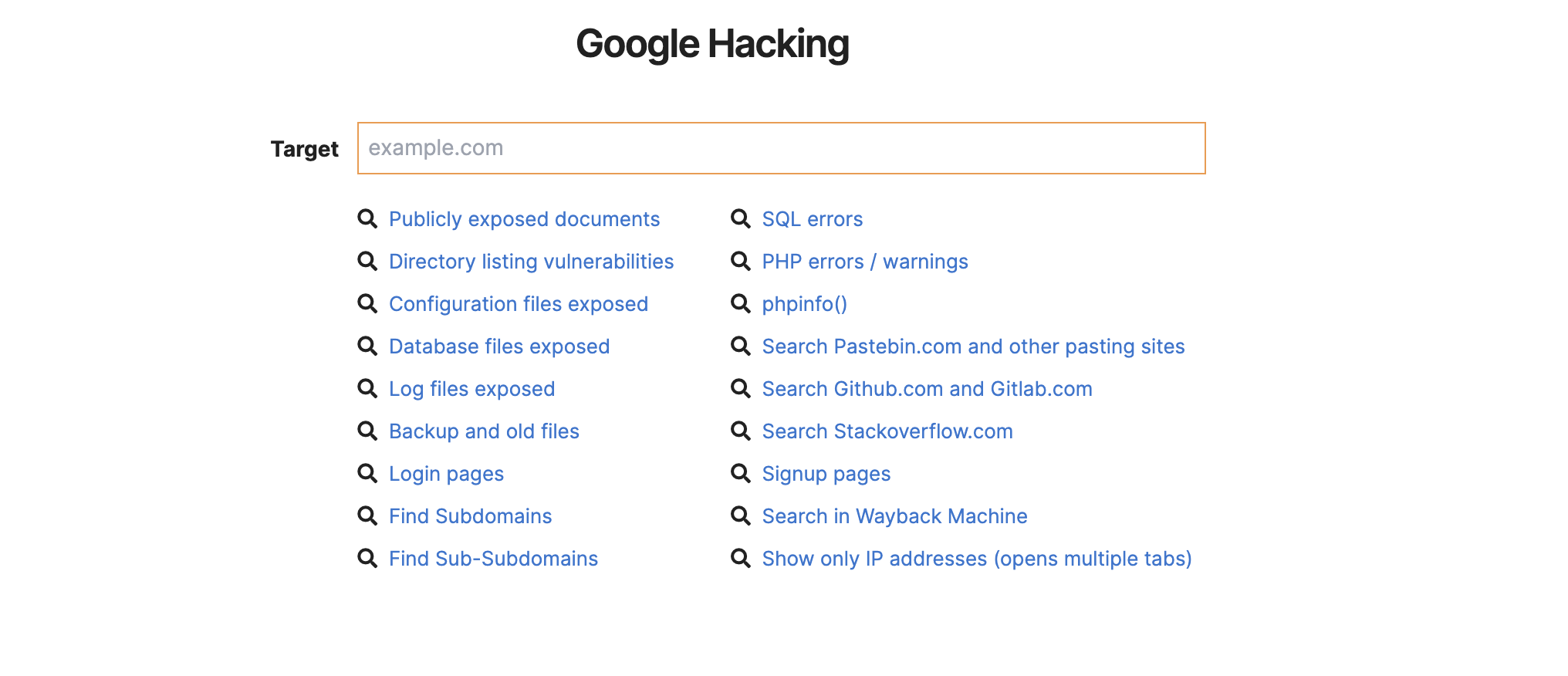Viewport: 1568px width, 676px height.
Task: Click the search icon next to Login pages
Action: [367, 474]
